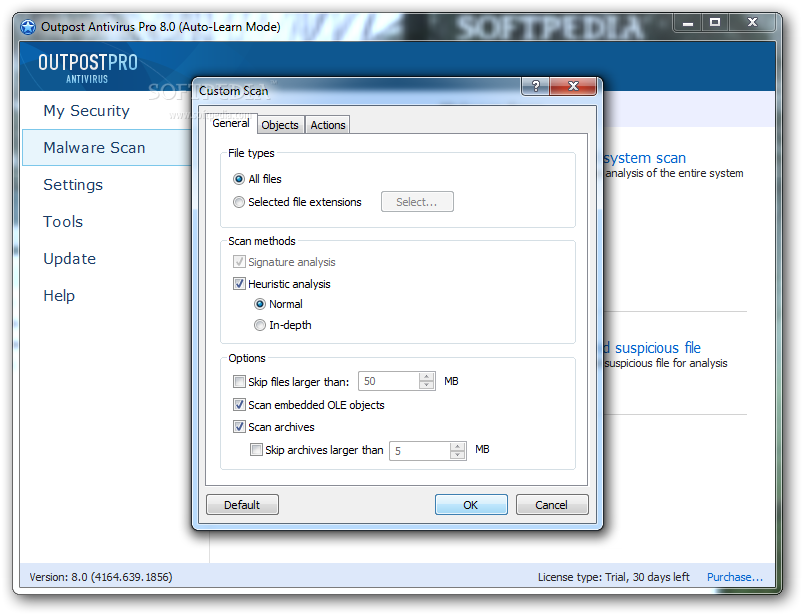803x615 pixels.
Task: Switch to the General tab
Action: (231, 123)
